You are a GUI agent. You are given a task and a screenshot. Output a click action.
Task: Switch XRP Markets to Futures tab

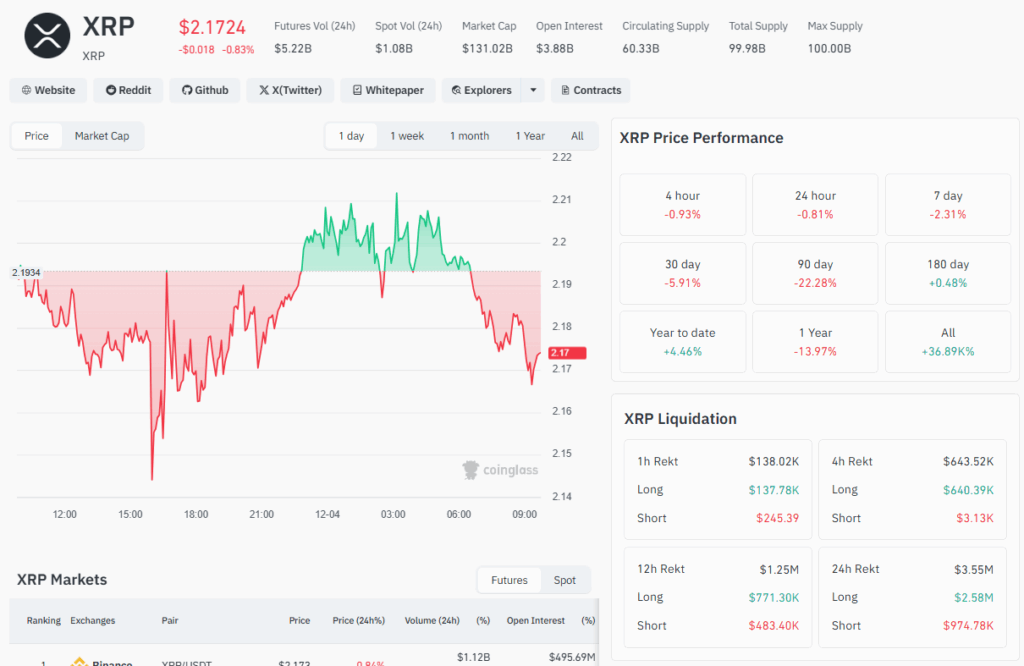coord(509,580)
